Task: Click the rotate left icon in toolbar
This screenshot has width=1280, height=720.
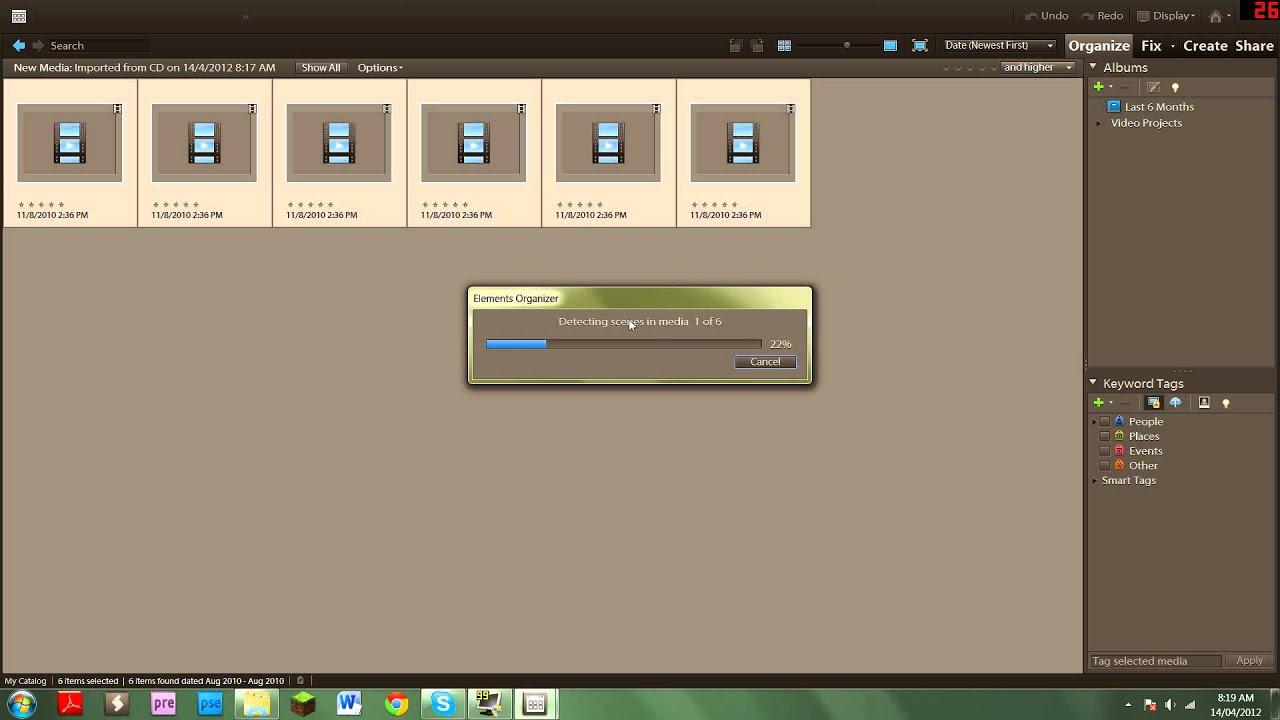Action: pyautogui.click(x=735, y=45)
